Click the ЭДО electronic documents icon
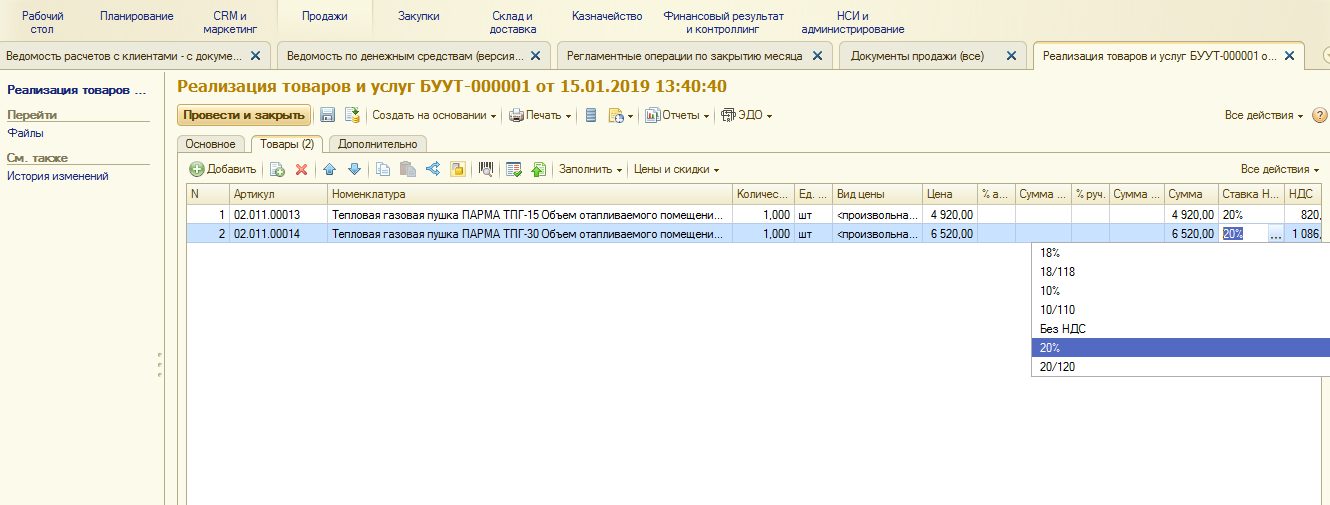The width and height of the screenshot is (1330, 505). (x=728, y=115)
